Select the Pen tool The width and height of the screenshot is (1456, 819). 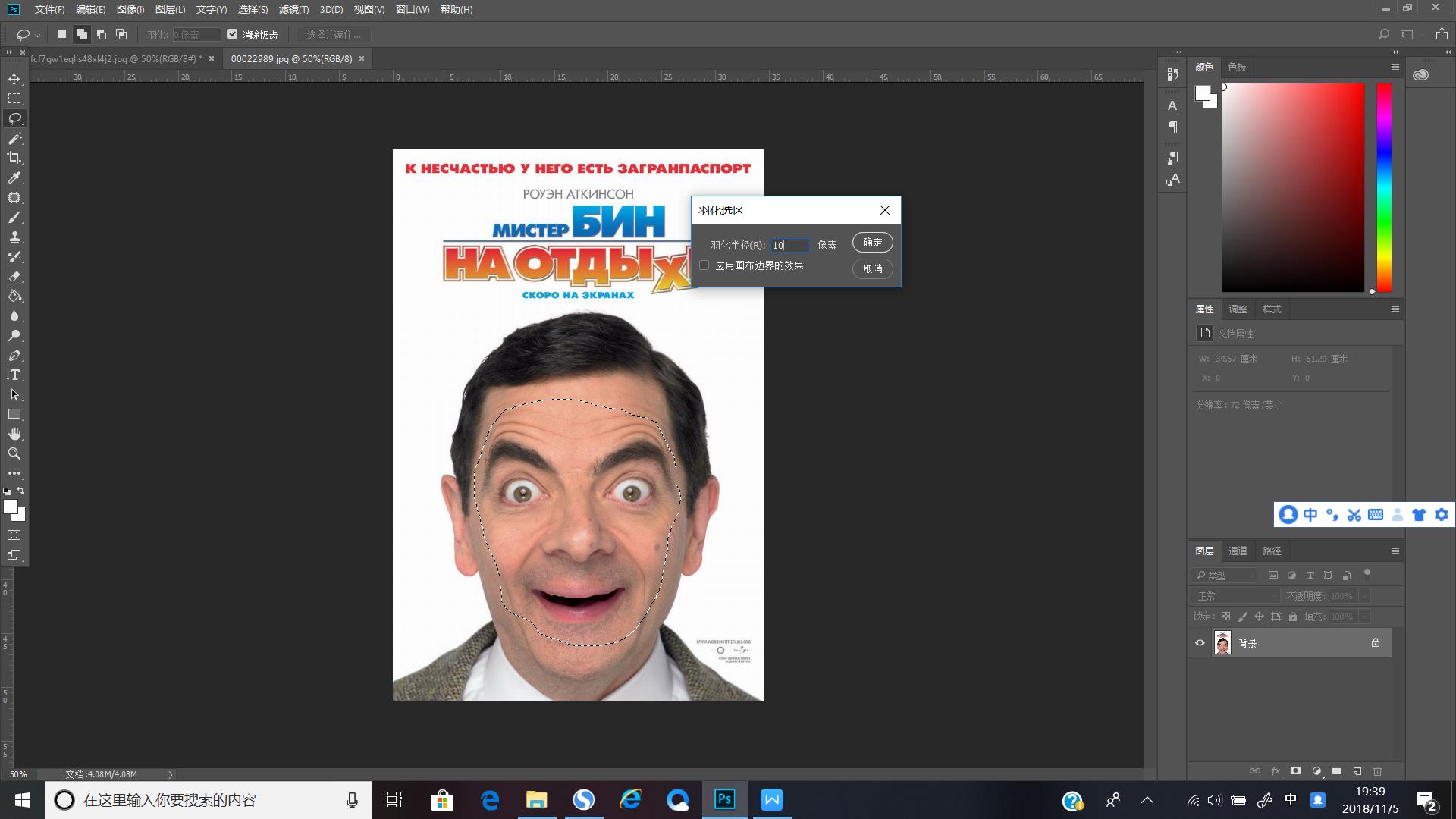click(14, 355)
